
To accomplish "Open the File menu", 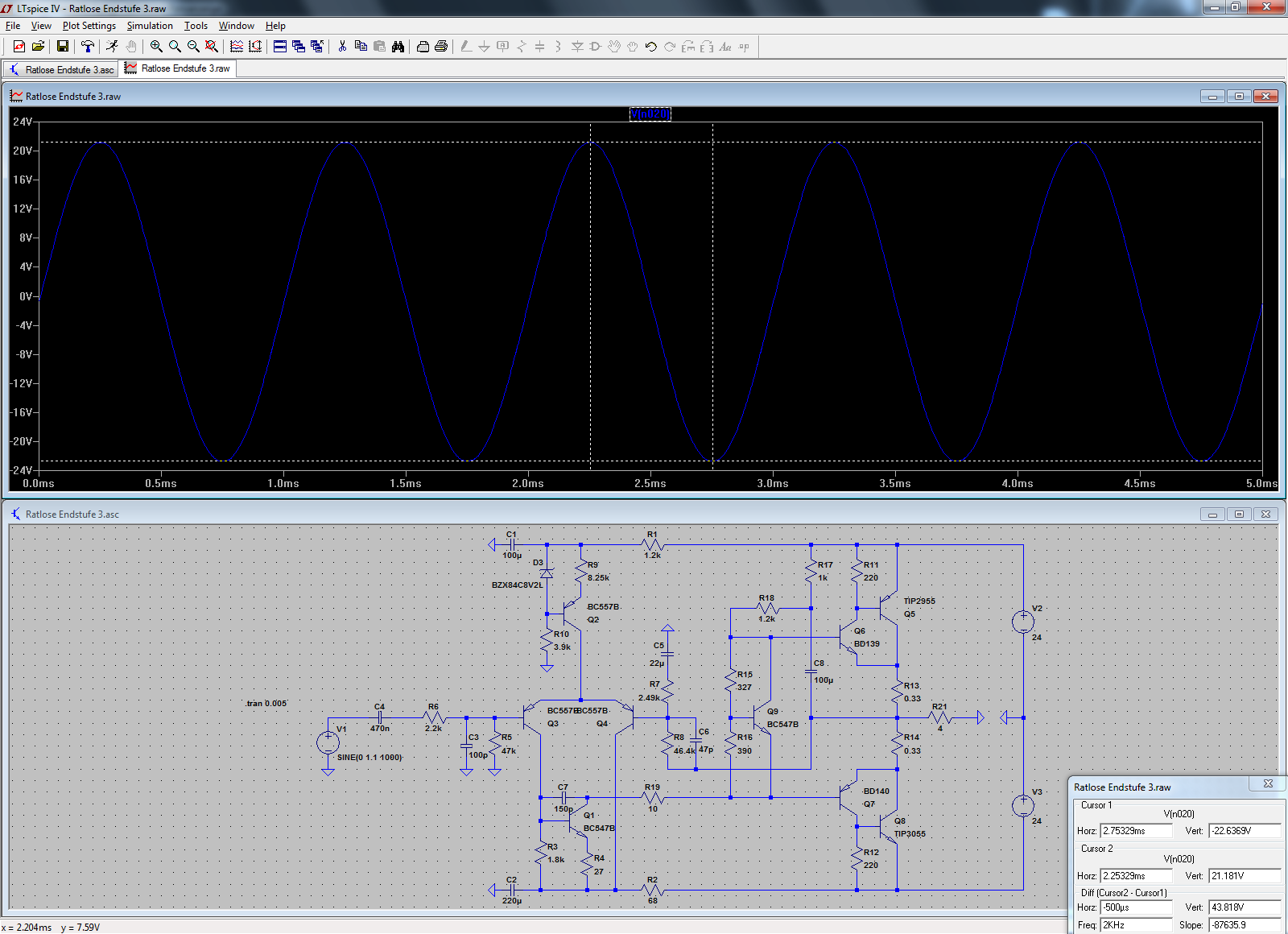I will click(x=13, y=26).
